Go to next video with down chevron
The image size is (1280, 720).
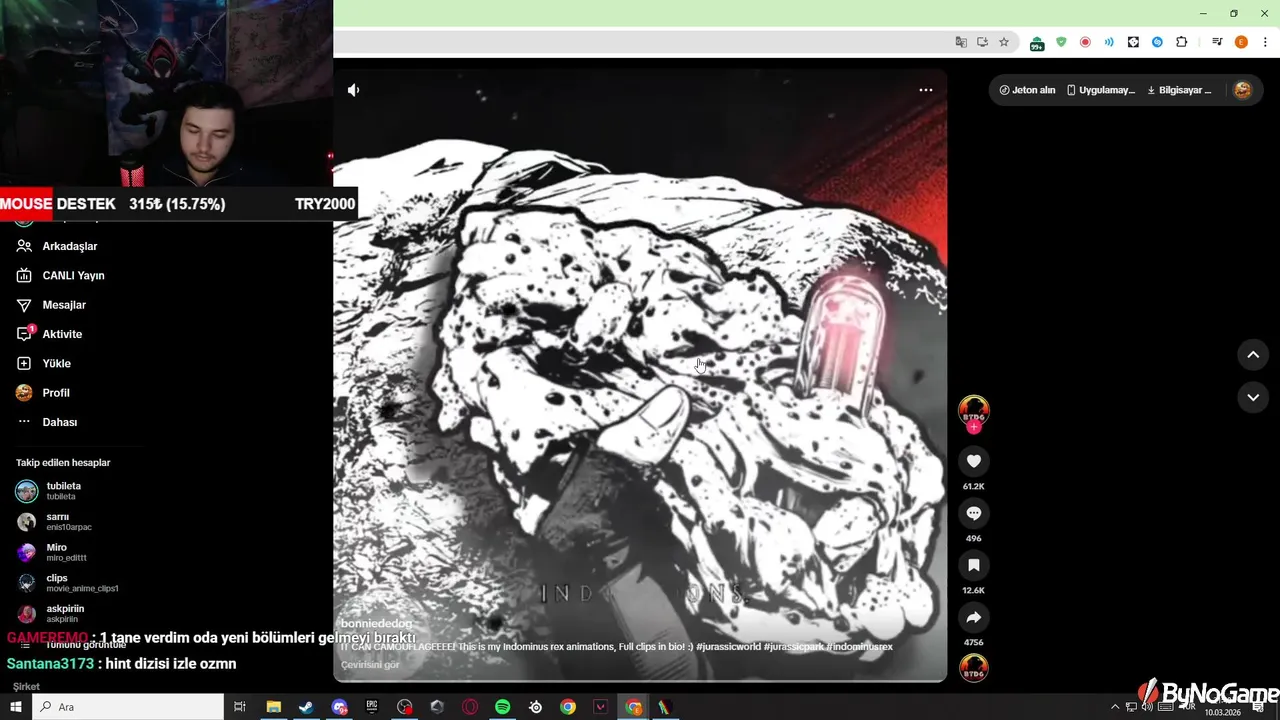coord(1253,397)
